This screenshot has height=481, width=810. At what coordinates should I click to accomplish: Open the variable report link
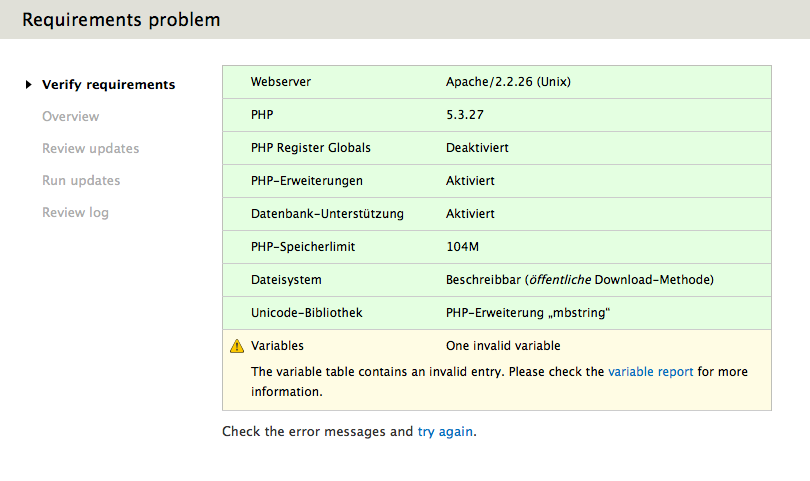(650, 372)
